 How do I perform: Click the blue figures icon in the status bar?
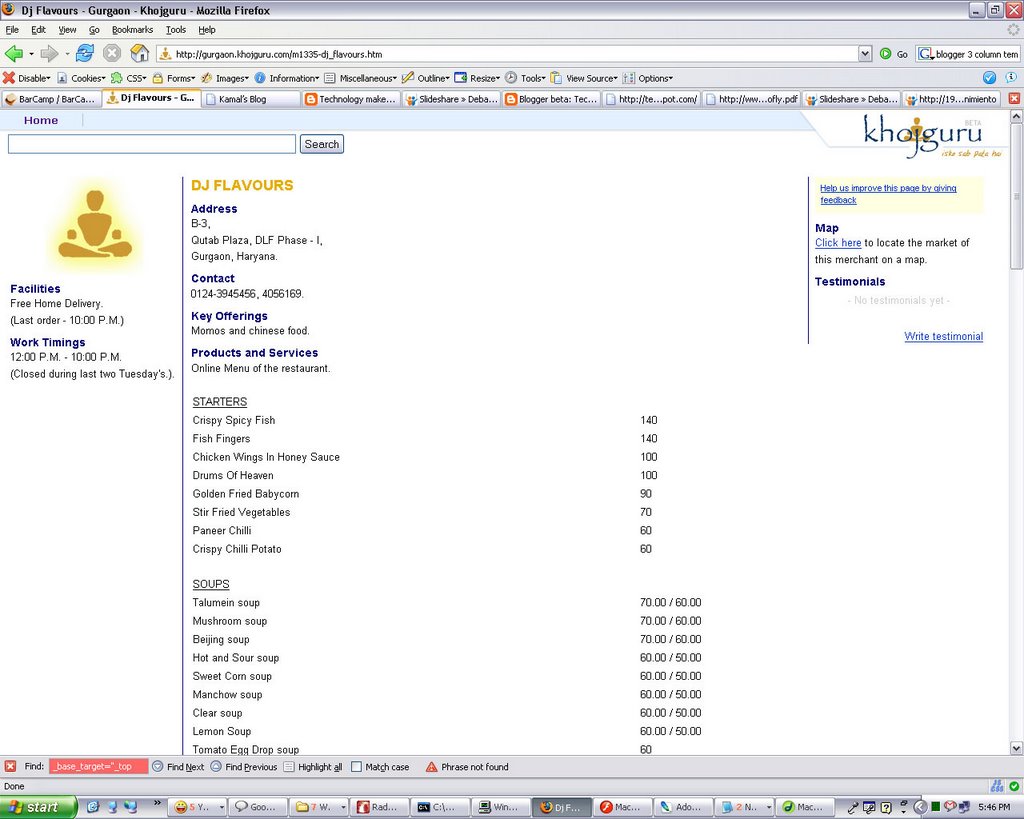pos(997,786)
